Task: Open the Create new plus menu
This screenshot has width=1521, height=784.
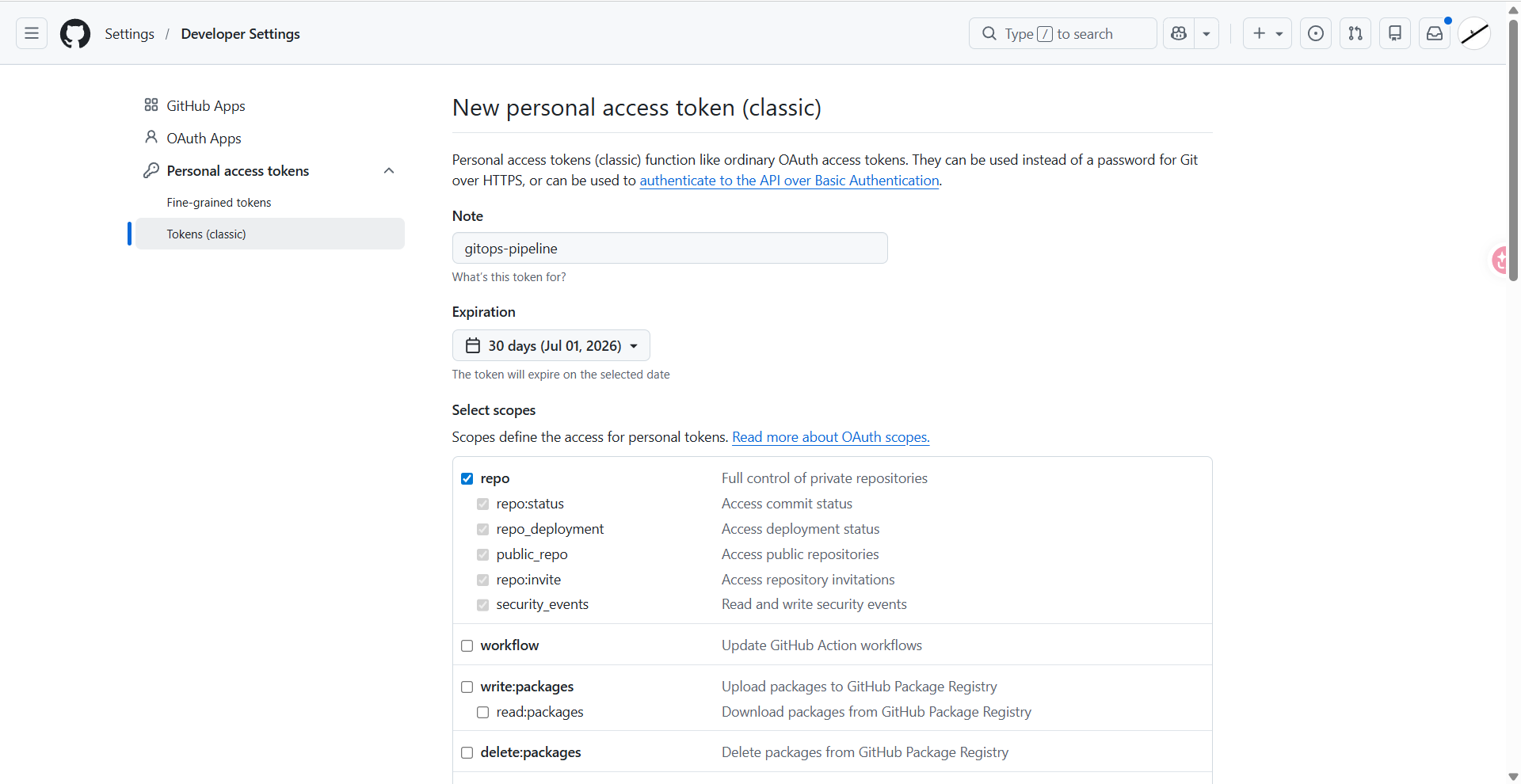Action: [1267, 33]
